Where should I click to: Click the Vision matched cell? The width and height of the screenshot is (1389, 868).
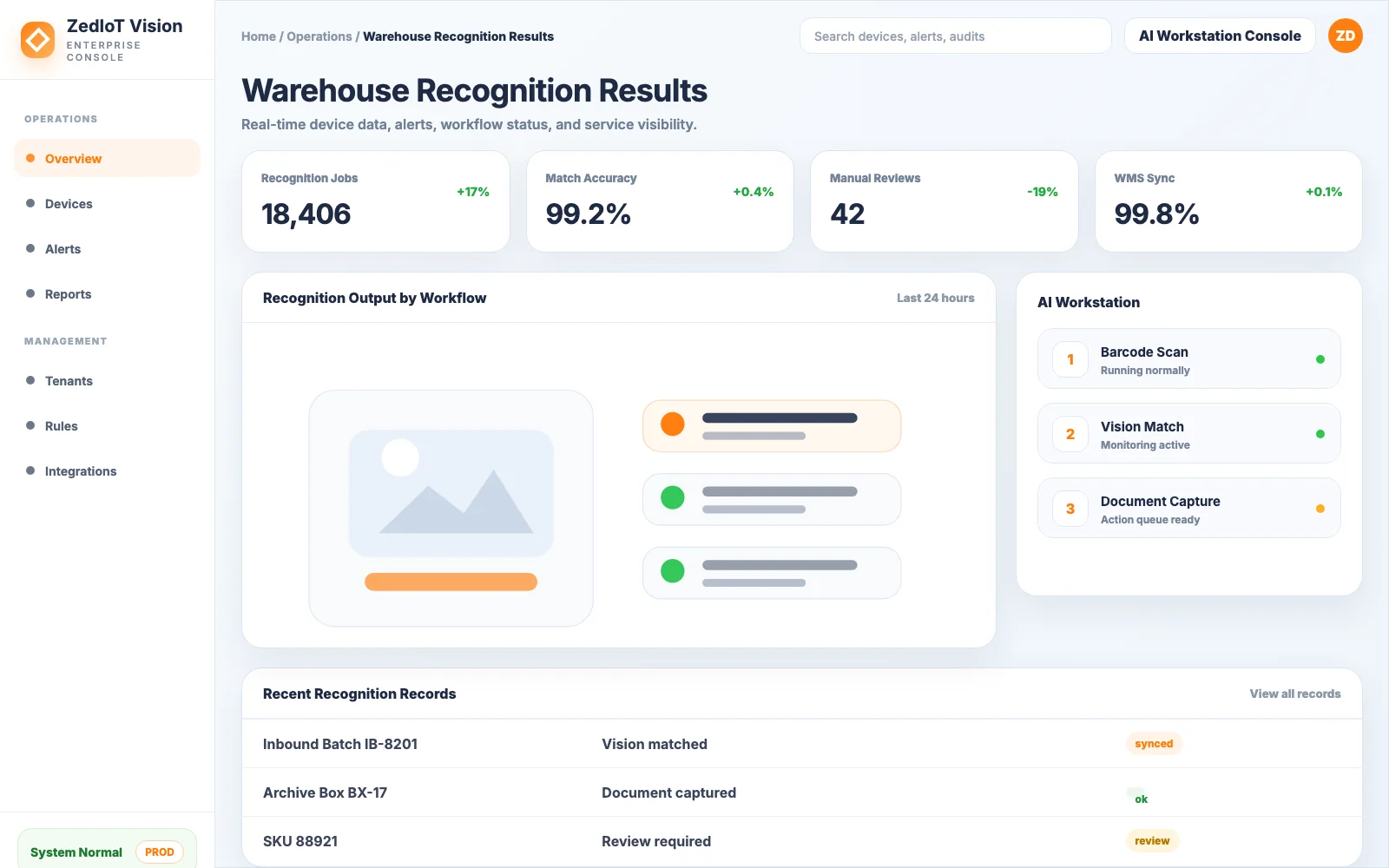(655, 744)
